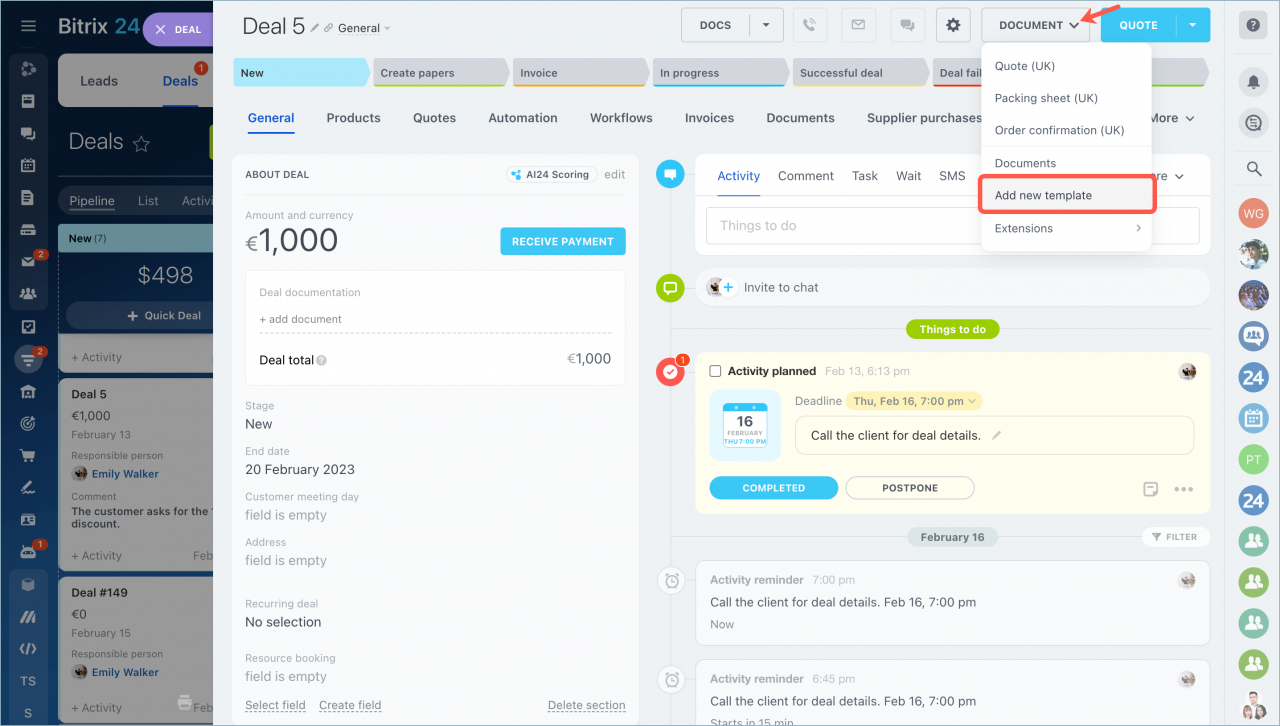Open the code developer icon in sidebar

click(x=28, y=649)
